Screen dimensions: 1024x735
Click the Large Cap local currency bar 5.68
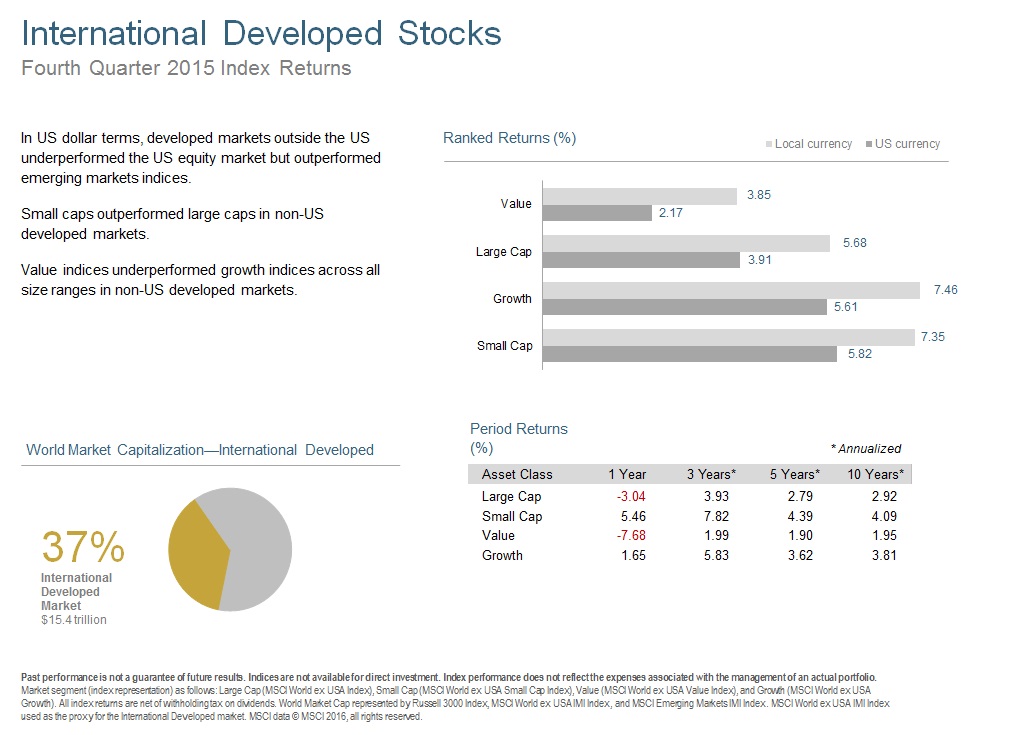click(686, 243)
